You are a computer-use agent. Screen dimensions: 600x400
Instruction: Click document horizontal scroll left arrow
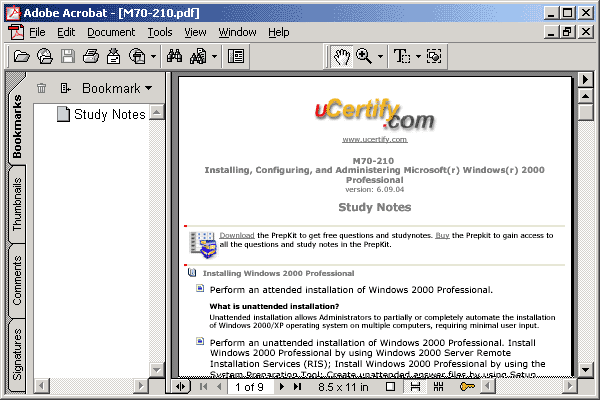[488, 385]
